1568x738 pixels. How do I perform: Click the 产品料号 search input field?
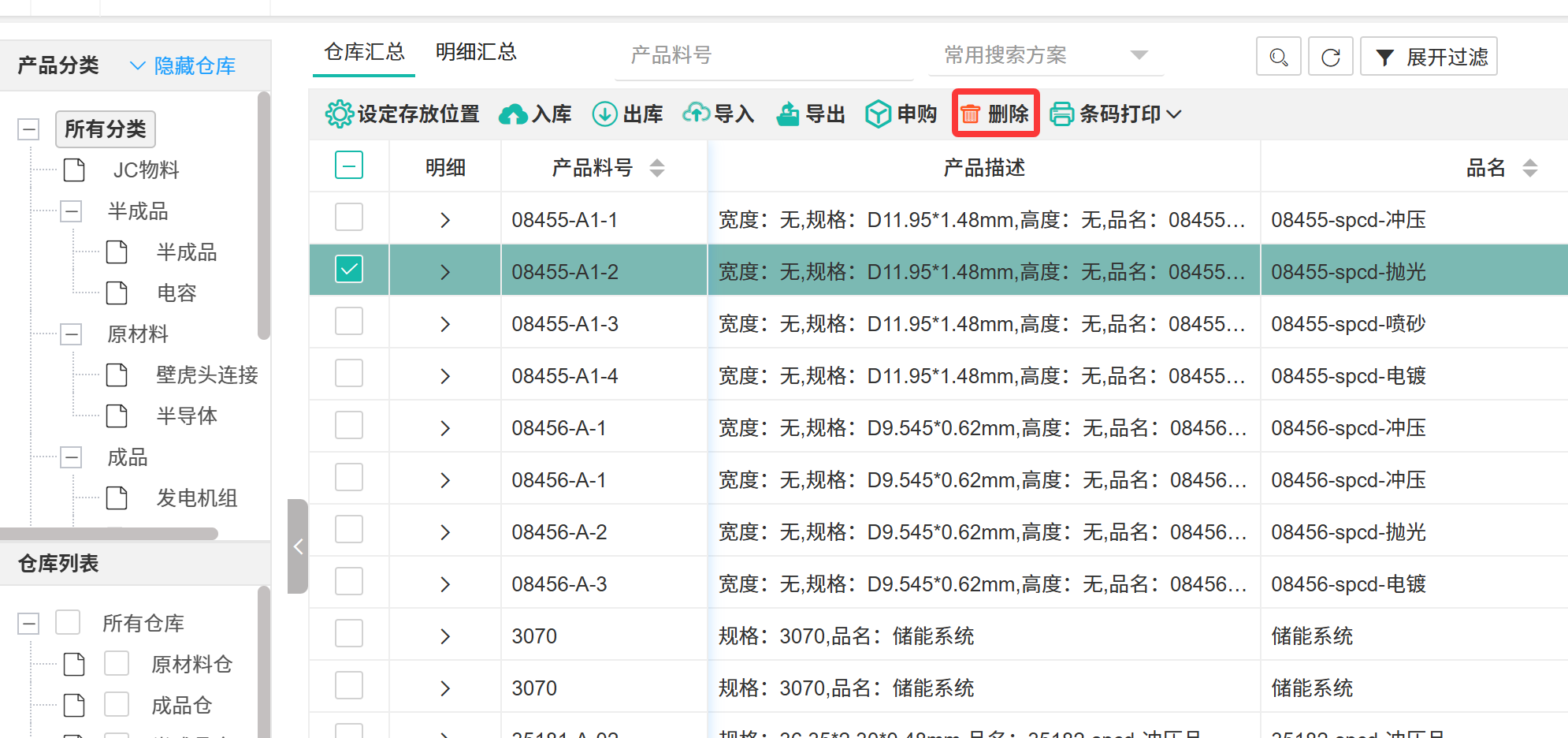point(763,55)
